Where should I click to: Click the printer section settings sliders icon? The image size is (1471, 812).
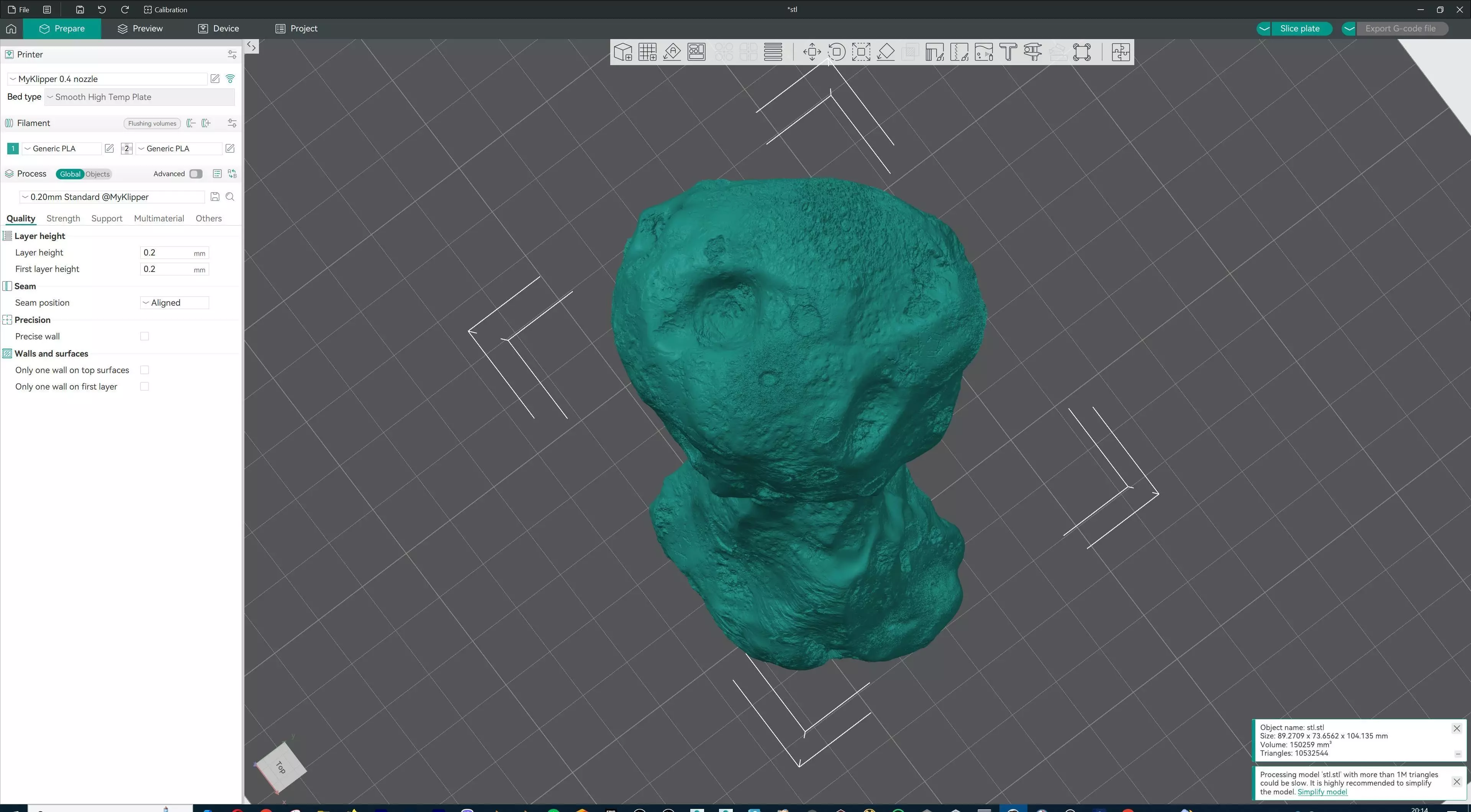232,54
